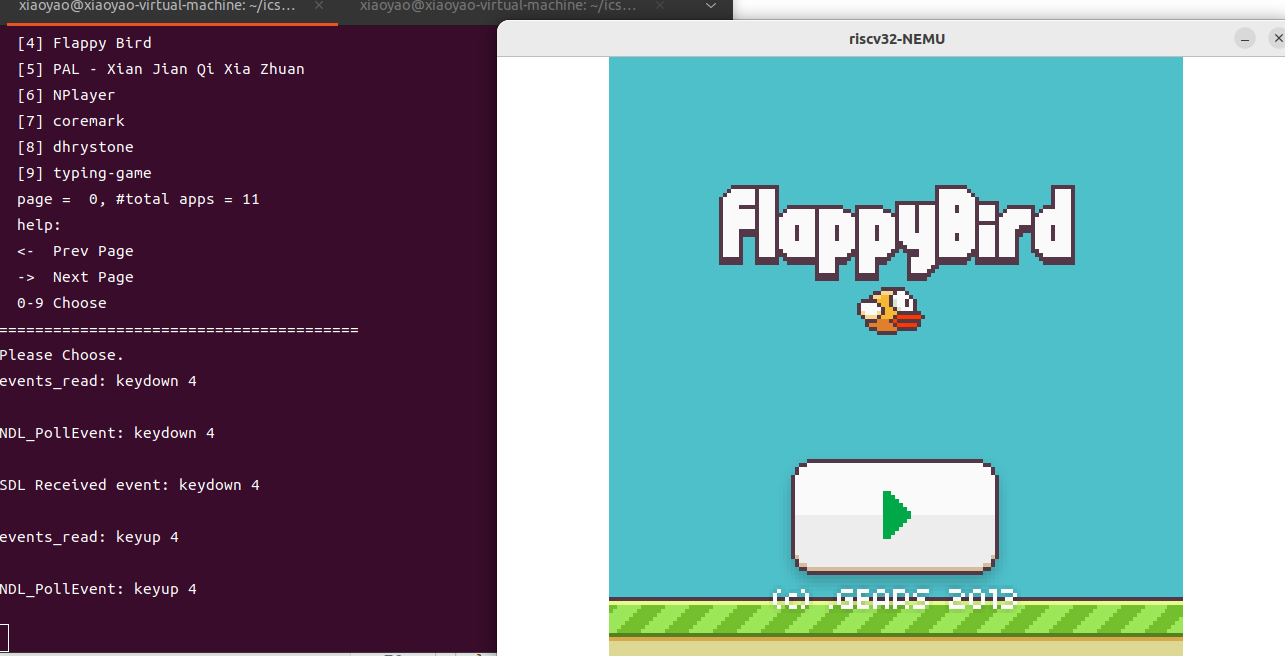Click the green Play button in Flappy Bird
The height and width of the screenshot is (656, 1285).
click(894, 516)
